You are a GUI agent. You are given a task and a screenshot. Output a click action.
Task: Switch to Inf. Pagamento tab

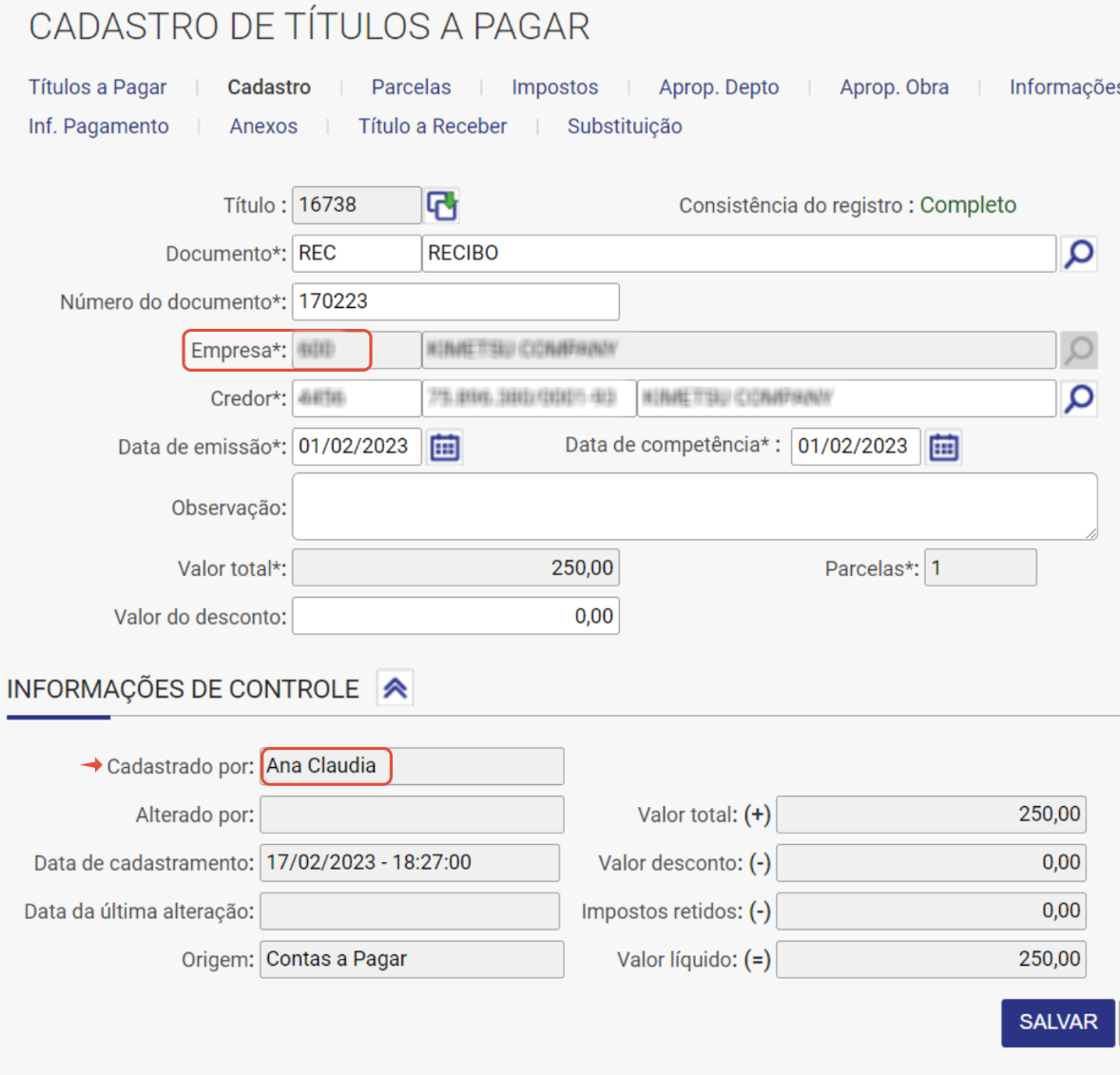click(99, 126)
